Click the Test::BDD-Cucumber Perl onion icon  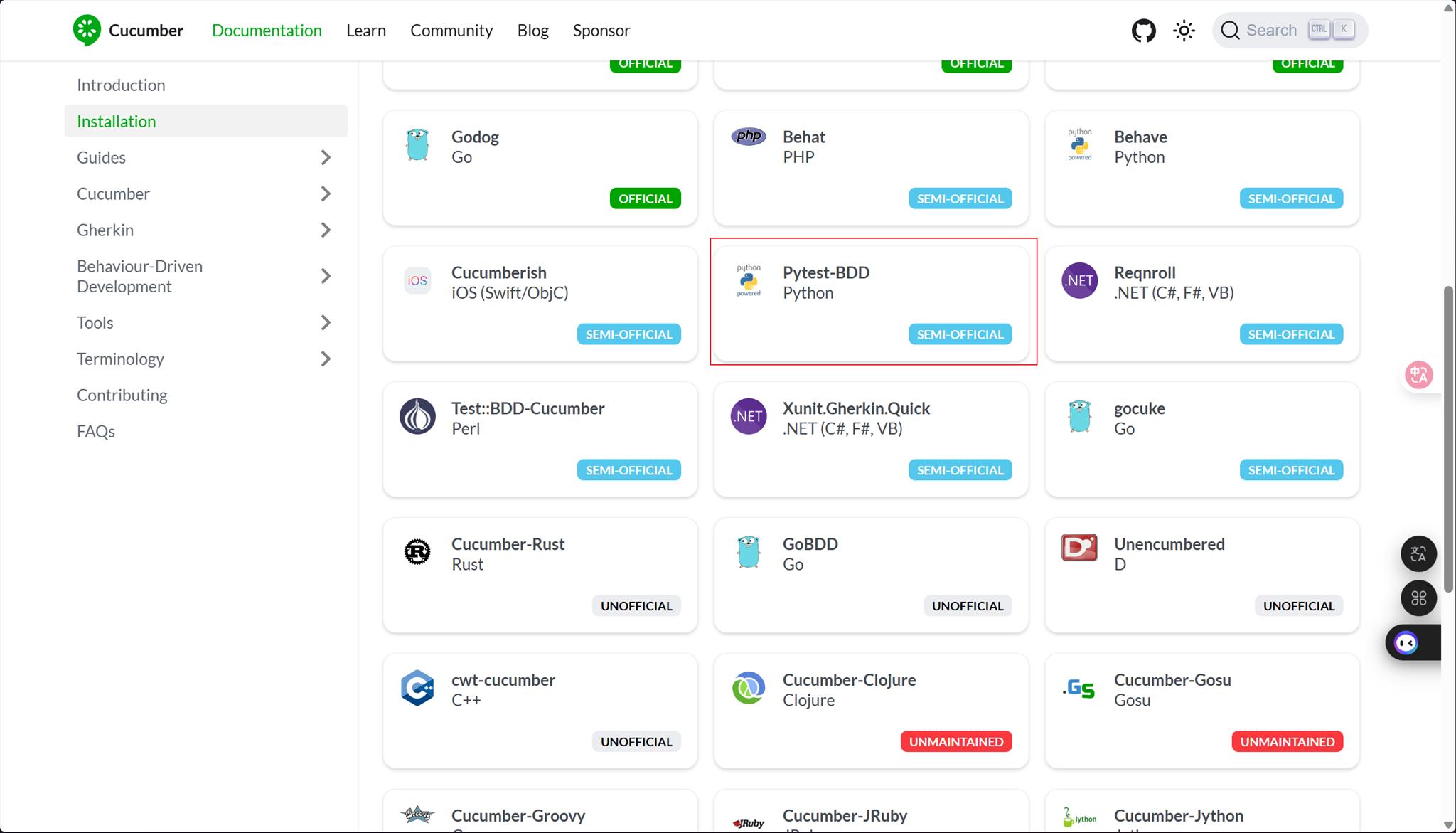417,416
